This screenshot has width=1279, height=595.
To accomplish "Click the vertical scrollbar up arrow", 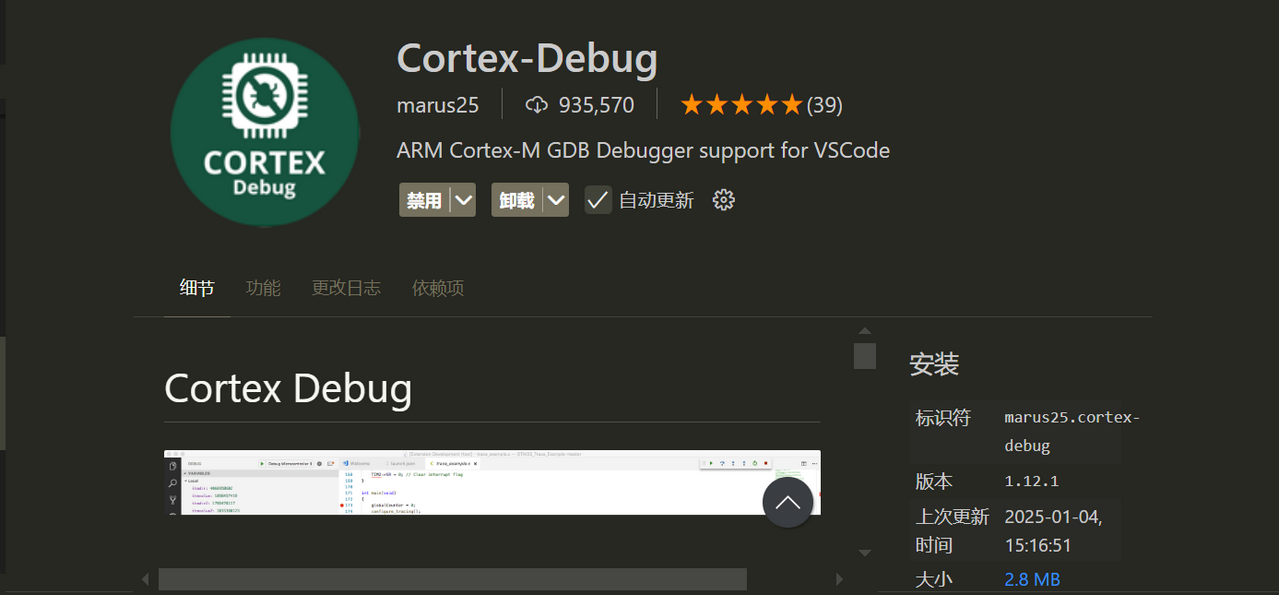I will click(865, 331).
